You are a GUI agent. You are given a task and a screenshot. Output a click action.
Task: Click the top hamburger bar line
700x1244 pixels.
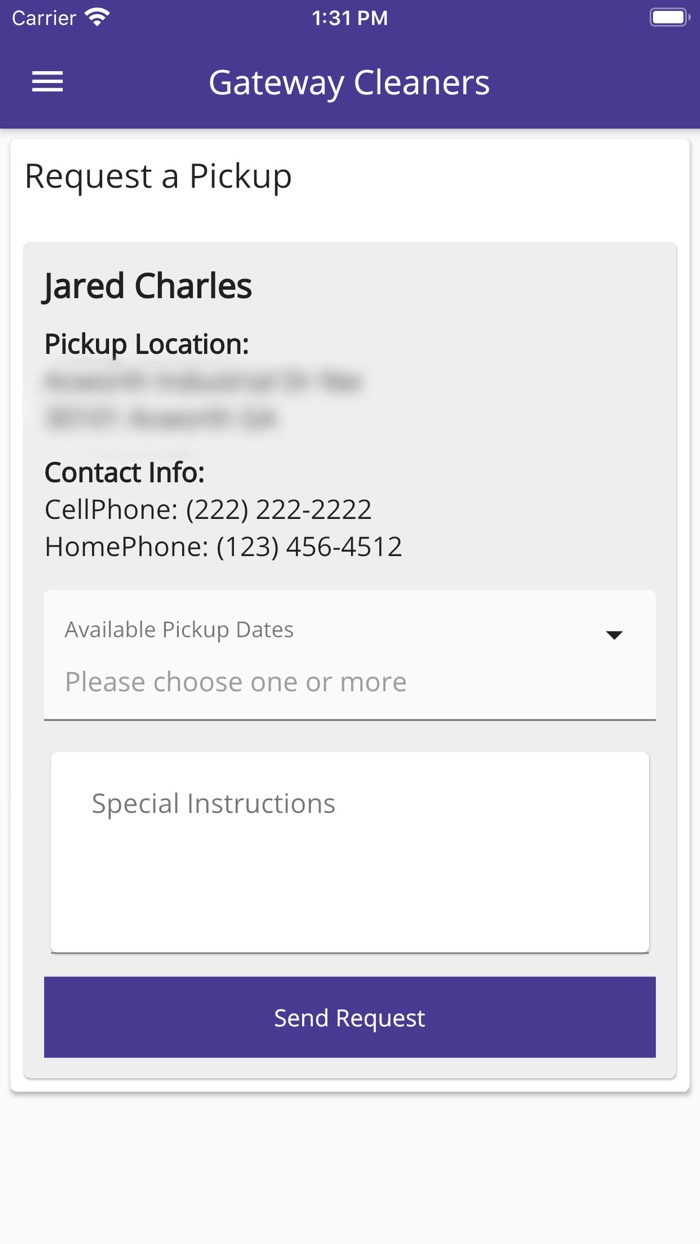46,71
